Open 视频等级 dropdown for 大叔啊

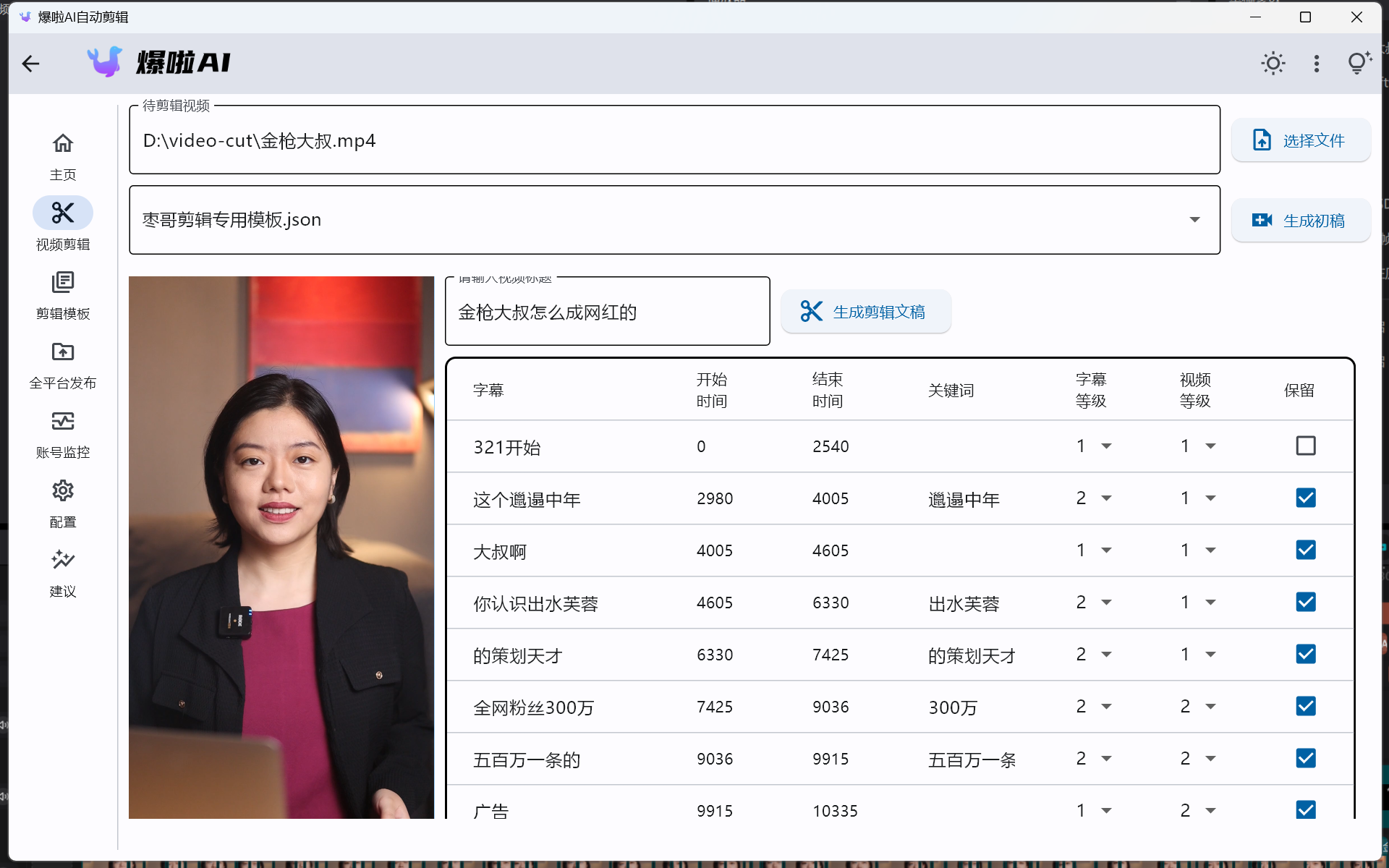point(1198,550)
